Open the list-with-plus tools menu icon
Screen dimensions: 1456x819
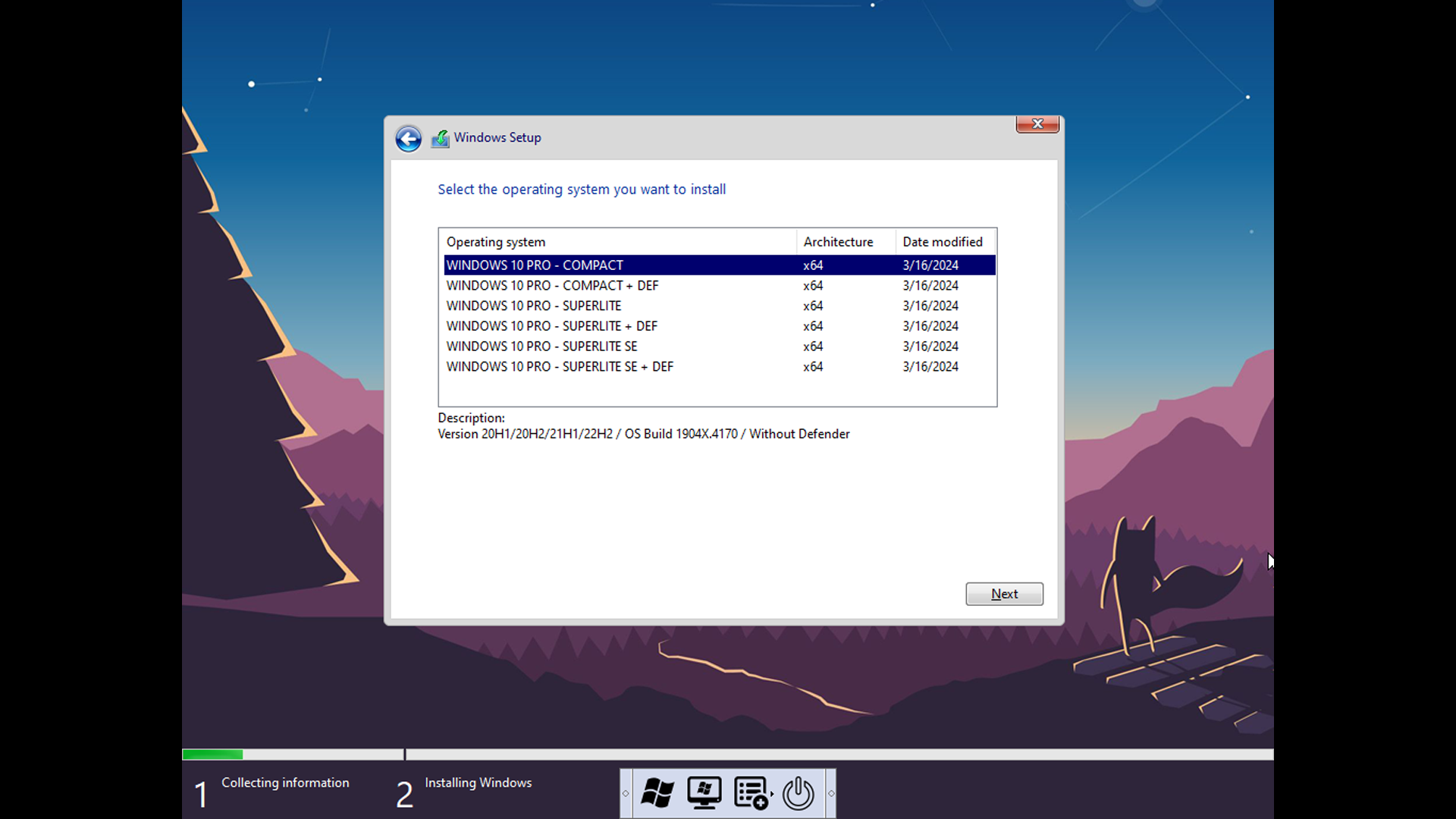point(751,793)
